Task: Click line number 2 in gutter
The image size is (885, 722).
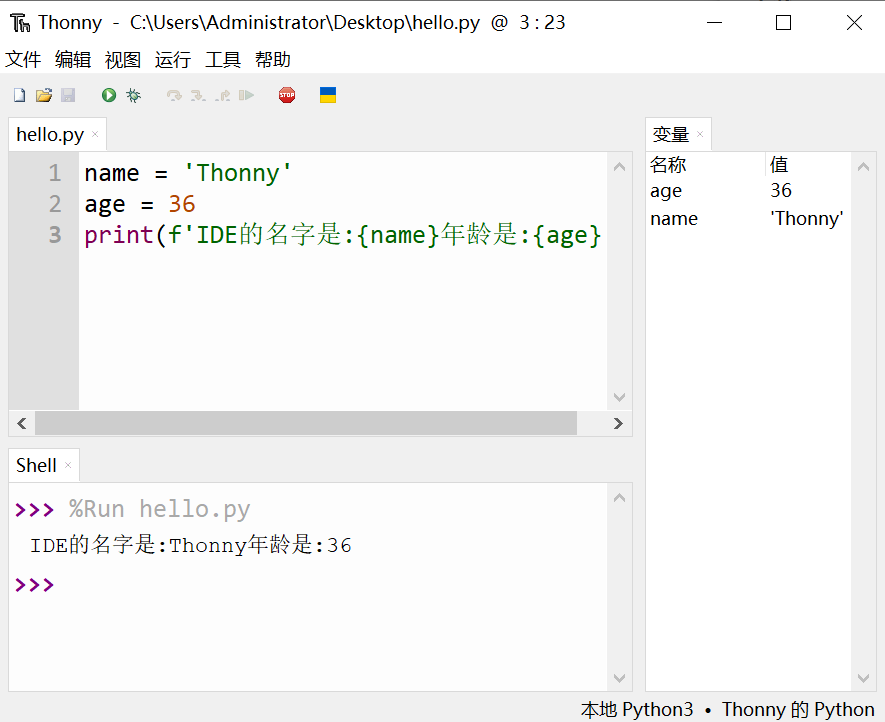Action: click(54, 204)
